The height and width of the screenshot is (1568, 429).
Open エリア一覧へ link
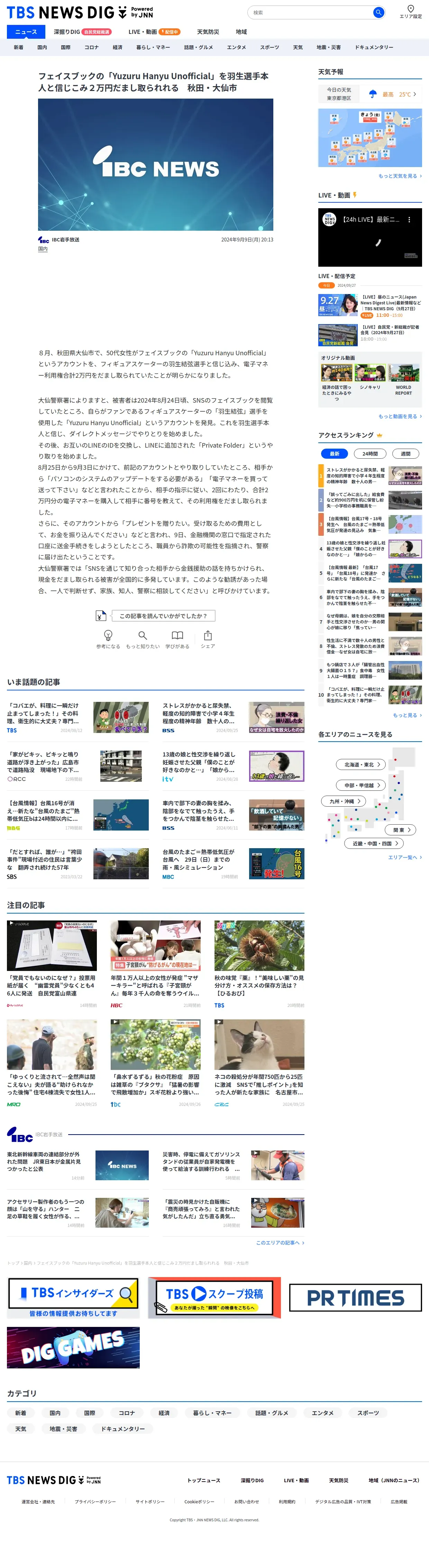coord(405,858)
